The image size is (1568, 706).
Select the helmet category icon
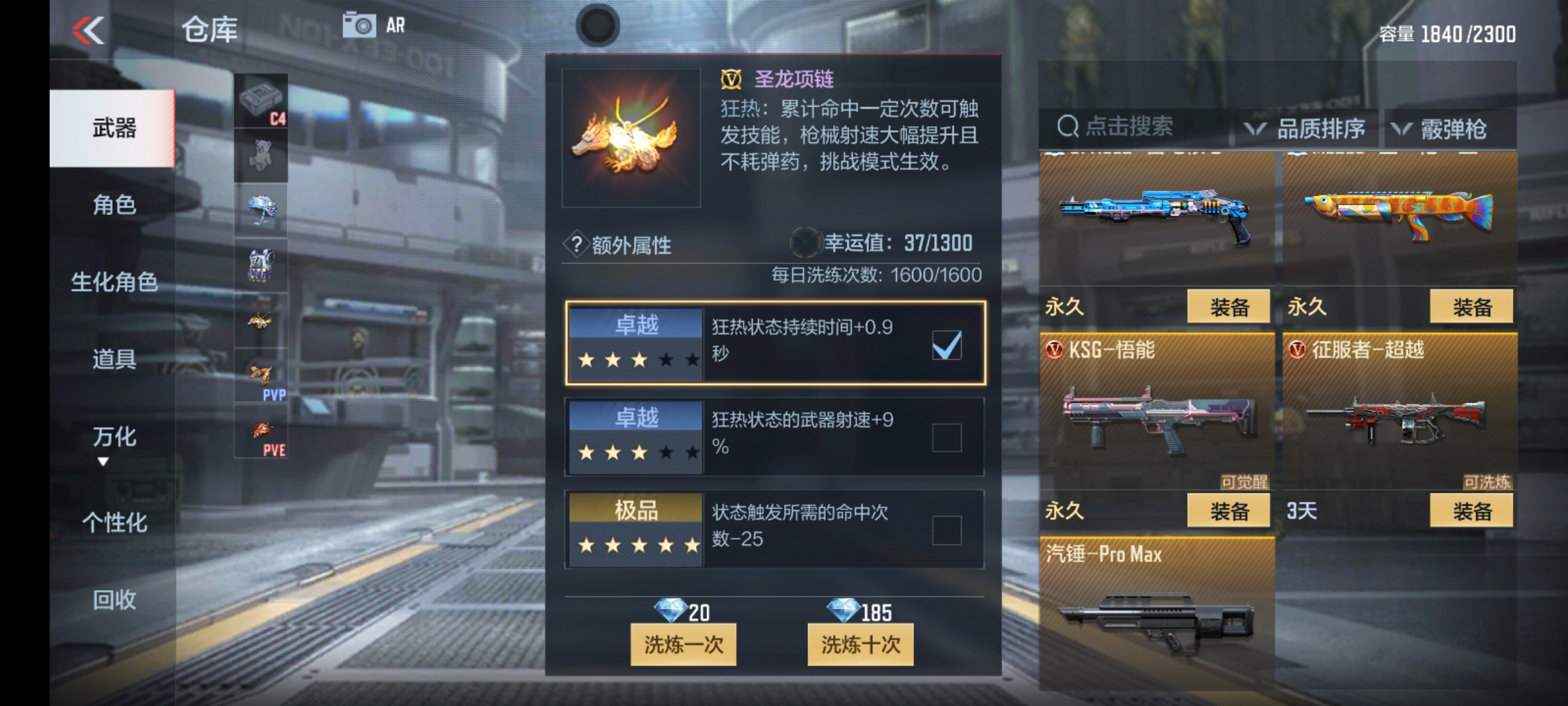(261, 210)
